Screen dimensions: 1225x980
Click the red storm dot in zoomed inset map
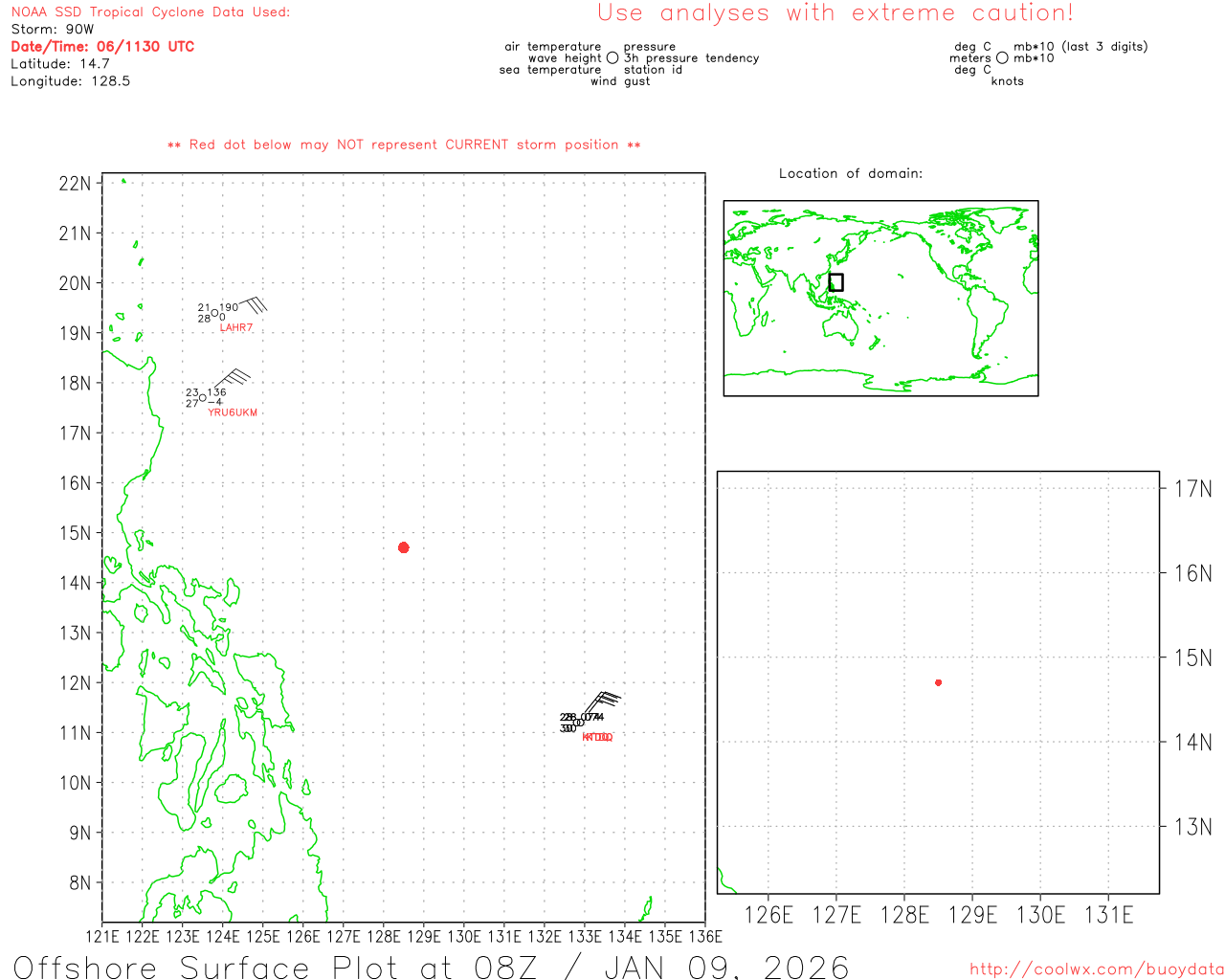point(938,682)
